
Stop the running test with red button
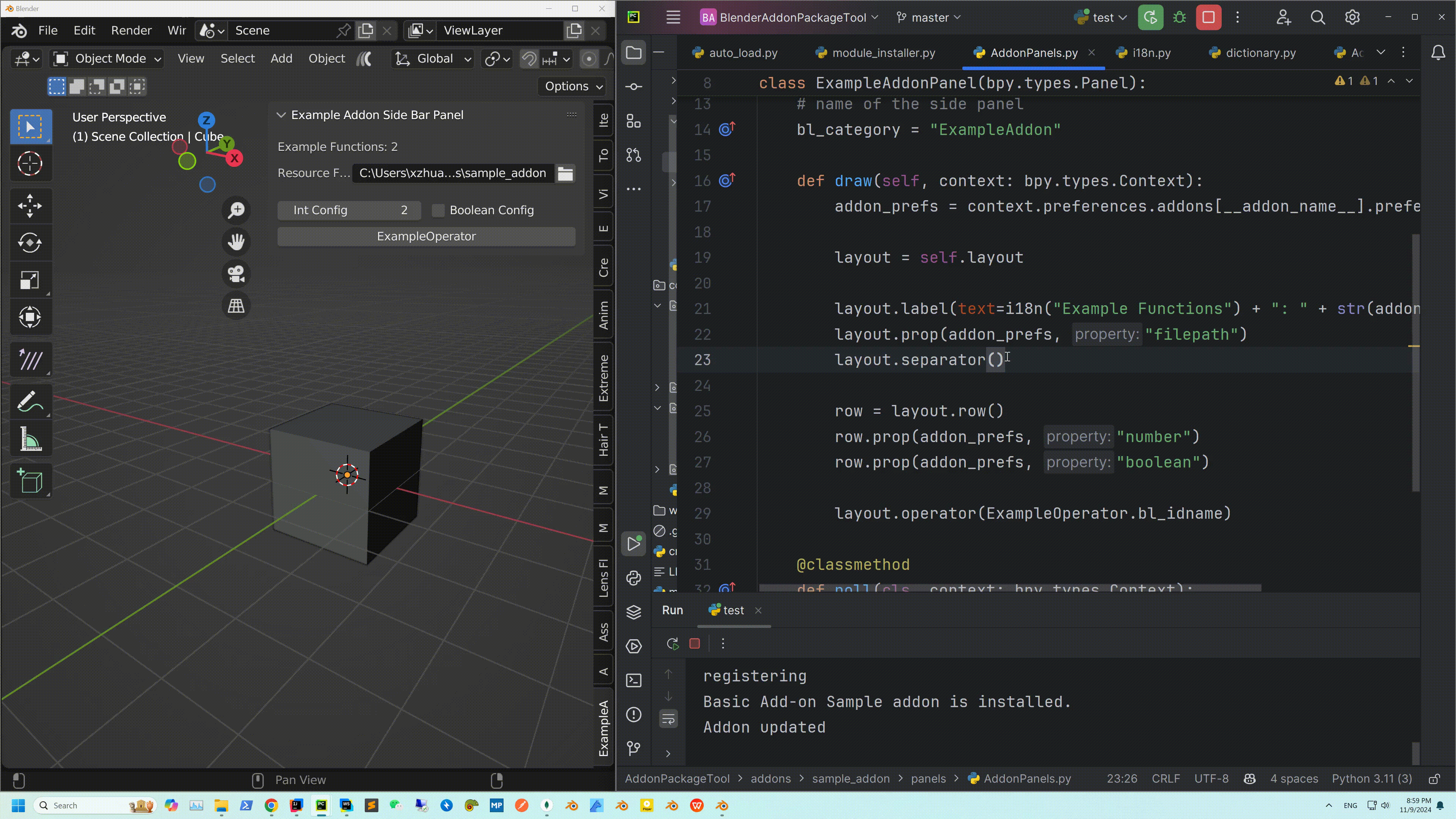coord(1208,17)
